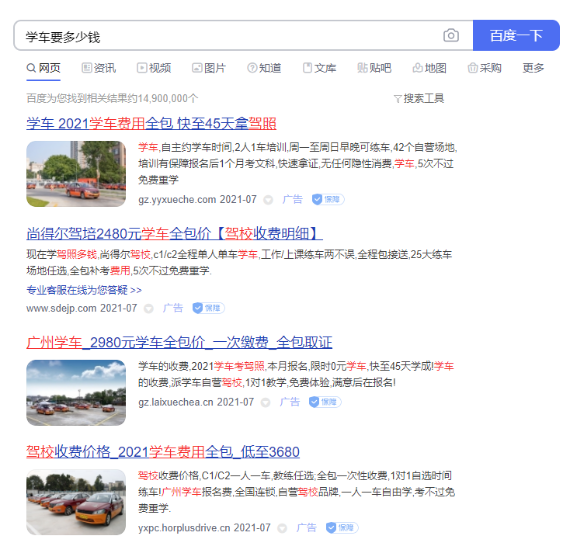Click 广告 label on www.sdejp.com result
The height and width of the screenshot is (543, 565).
(173, 308)
